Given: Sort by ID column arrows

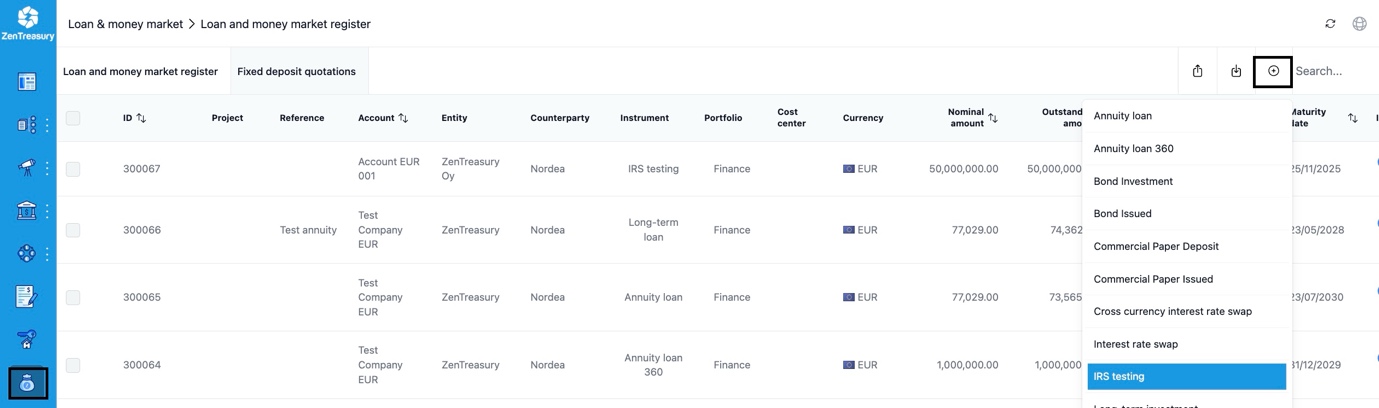Looking at the screenshot, I should [x=141, y=118].
